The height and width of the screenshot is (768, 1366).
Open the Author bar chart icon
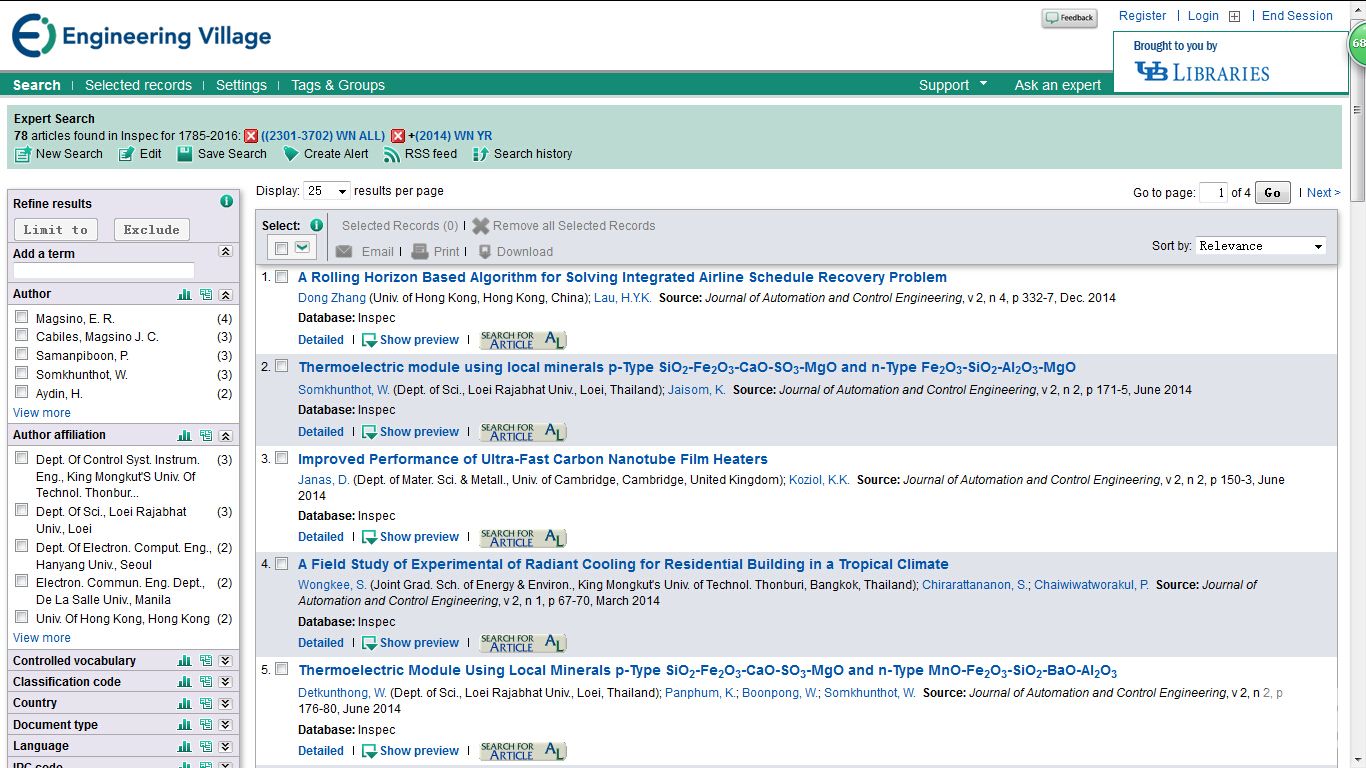[x=184, y=295]
